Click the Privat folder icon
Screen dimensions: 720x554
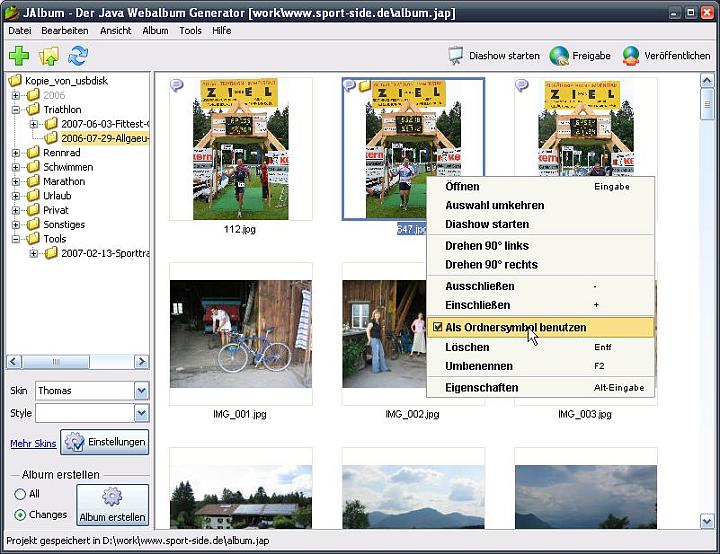click(x=33, y=210)
